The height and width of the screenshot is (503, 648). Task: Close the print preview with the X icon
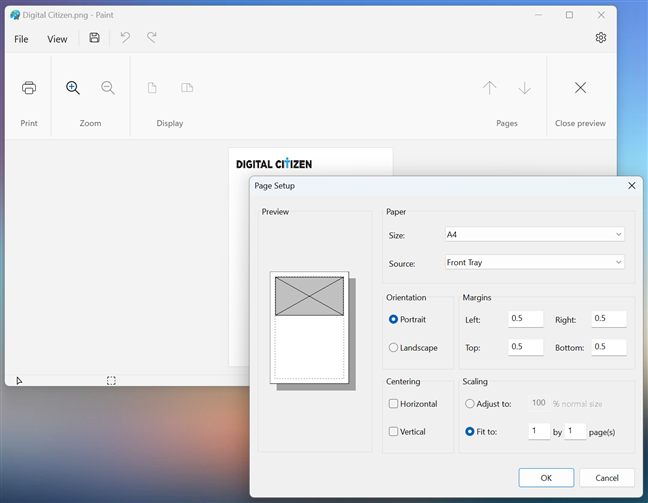pos(580,88)
